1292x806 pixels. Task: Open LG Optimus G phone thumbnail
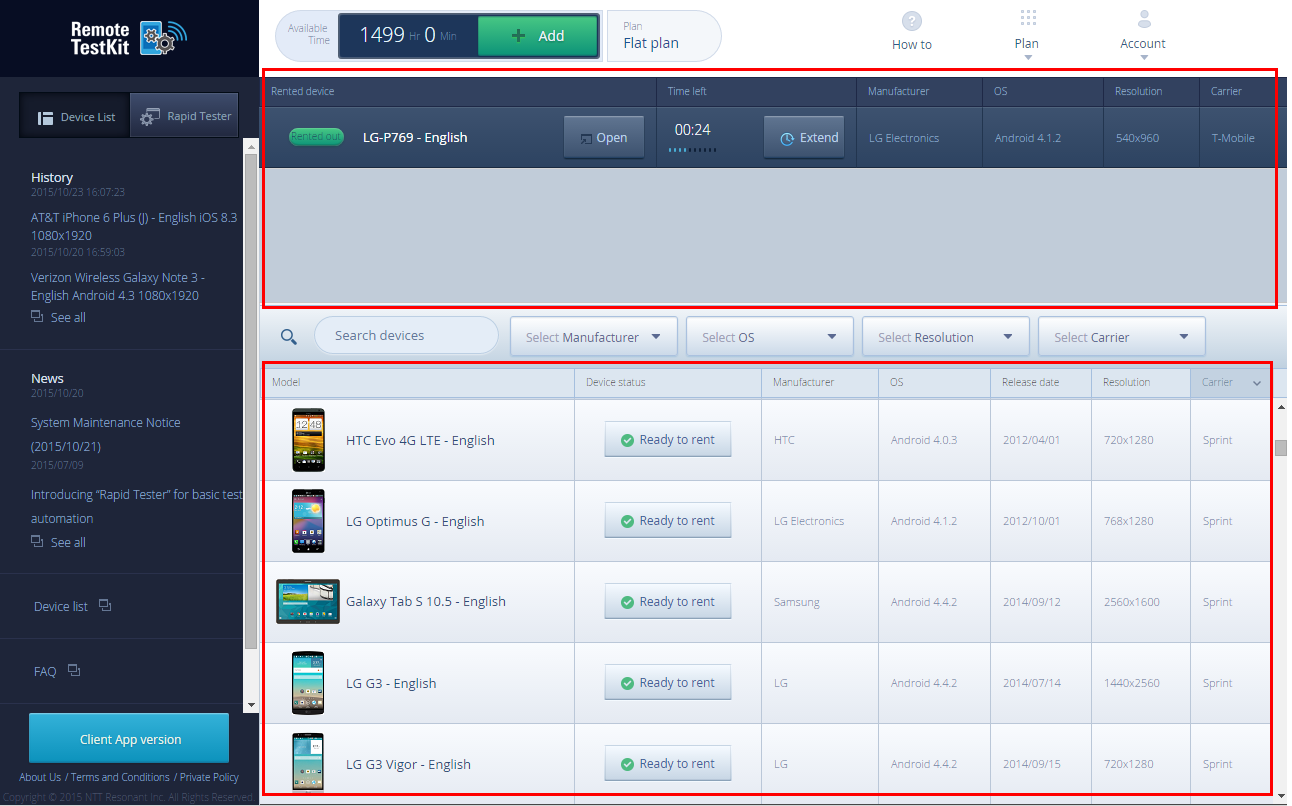(308, 521)
